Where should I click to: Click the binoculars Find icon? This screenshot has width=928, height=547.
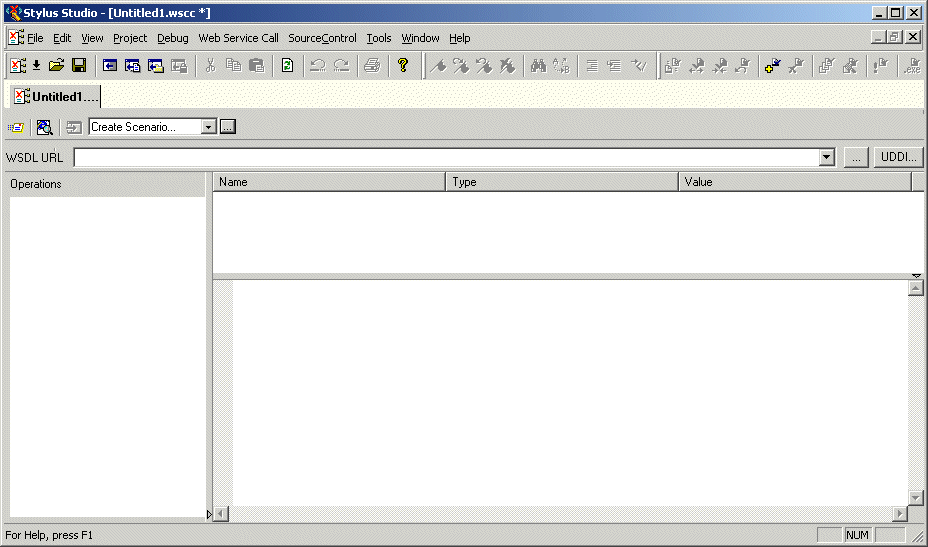pyautogui.click(x=538, y=66)
